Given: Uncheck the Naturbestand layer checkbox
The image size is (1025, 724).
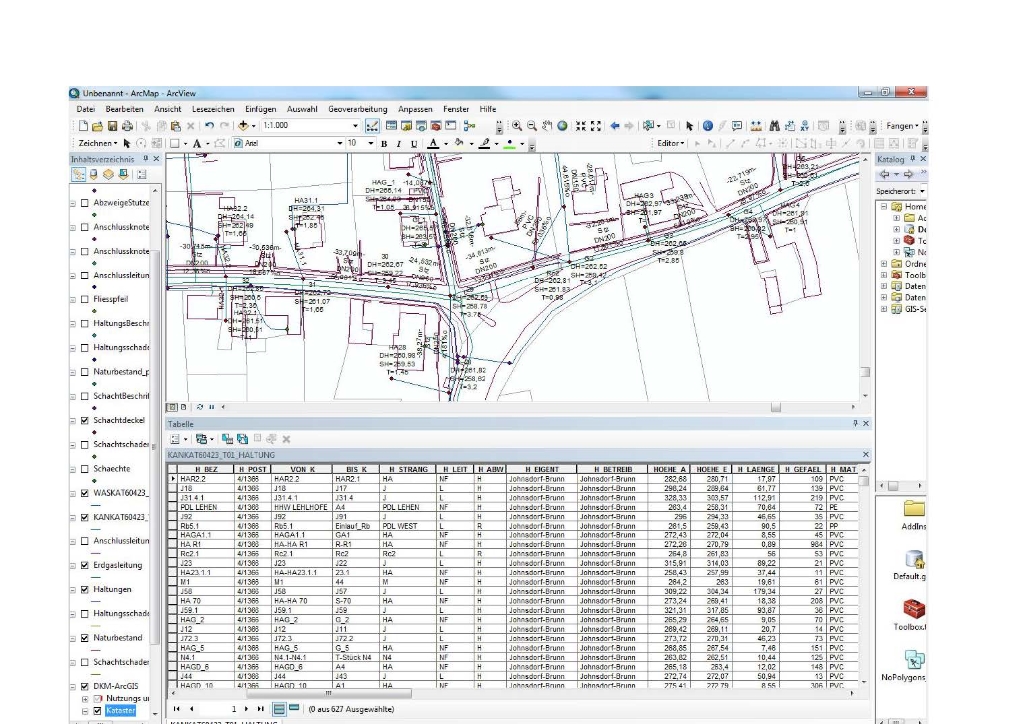Looking at the screenshot, I should (x=84, y=638).
